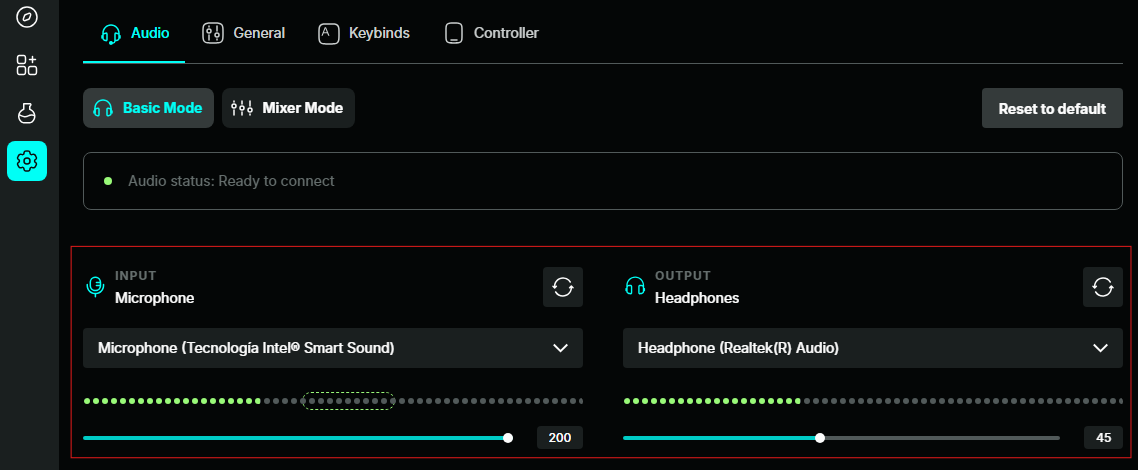Image resolution: width=1138 pixels, height=470 pixels.
Task: Click the headphones volume slider handle
Action: point(820,437)
